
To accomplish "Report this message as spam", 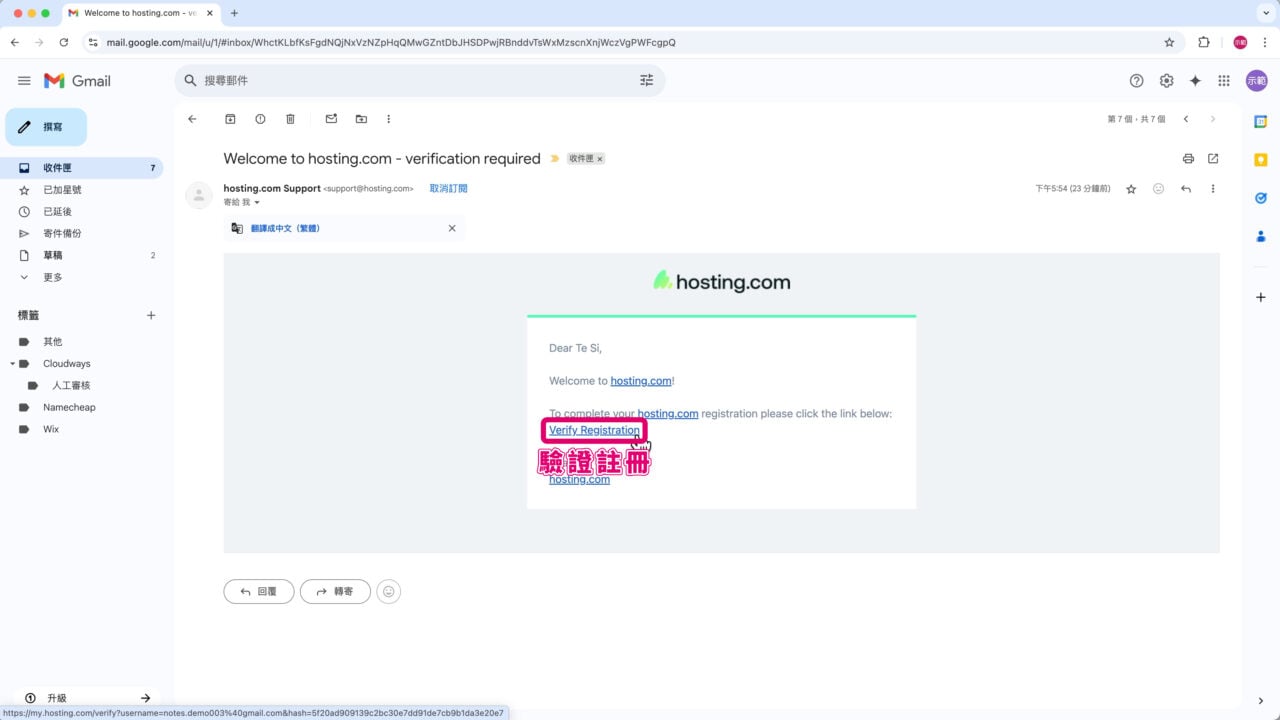I will coord(260,119).
